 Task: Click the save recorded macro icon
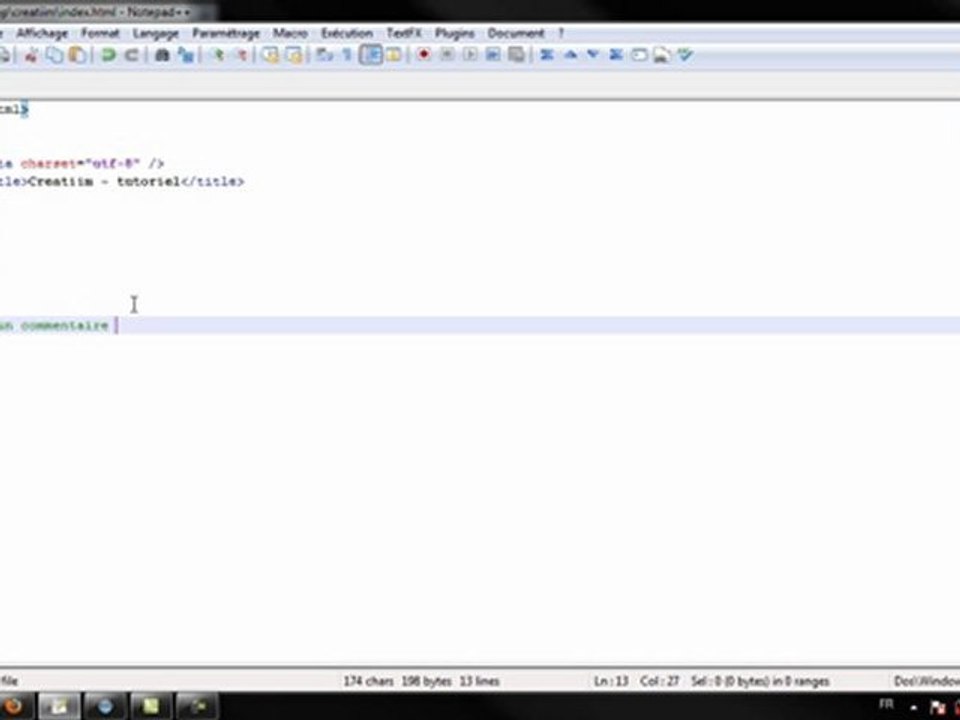[517, 56]
